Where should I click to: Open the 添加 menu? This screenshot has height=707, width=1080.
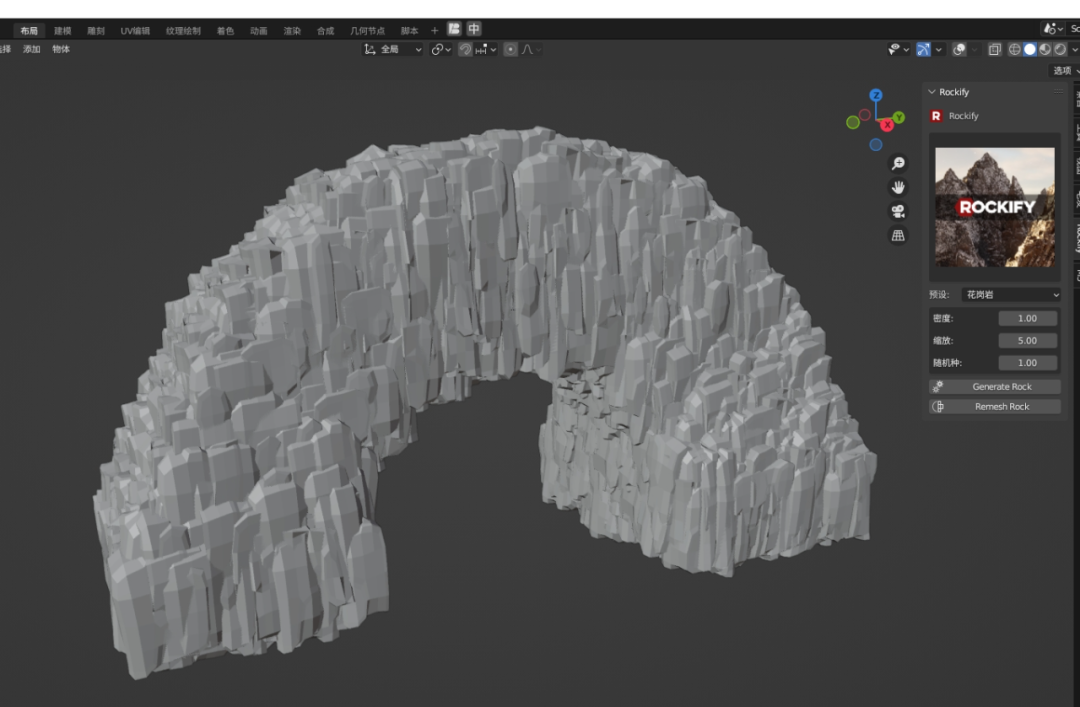coord(32,49)
